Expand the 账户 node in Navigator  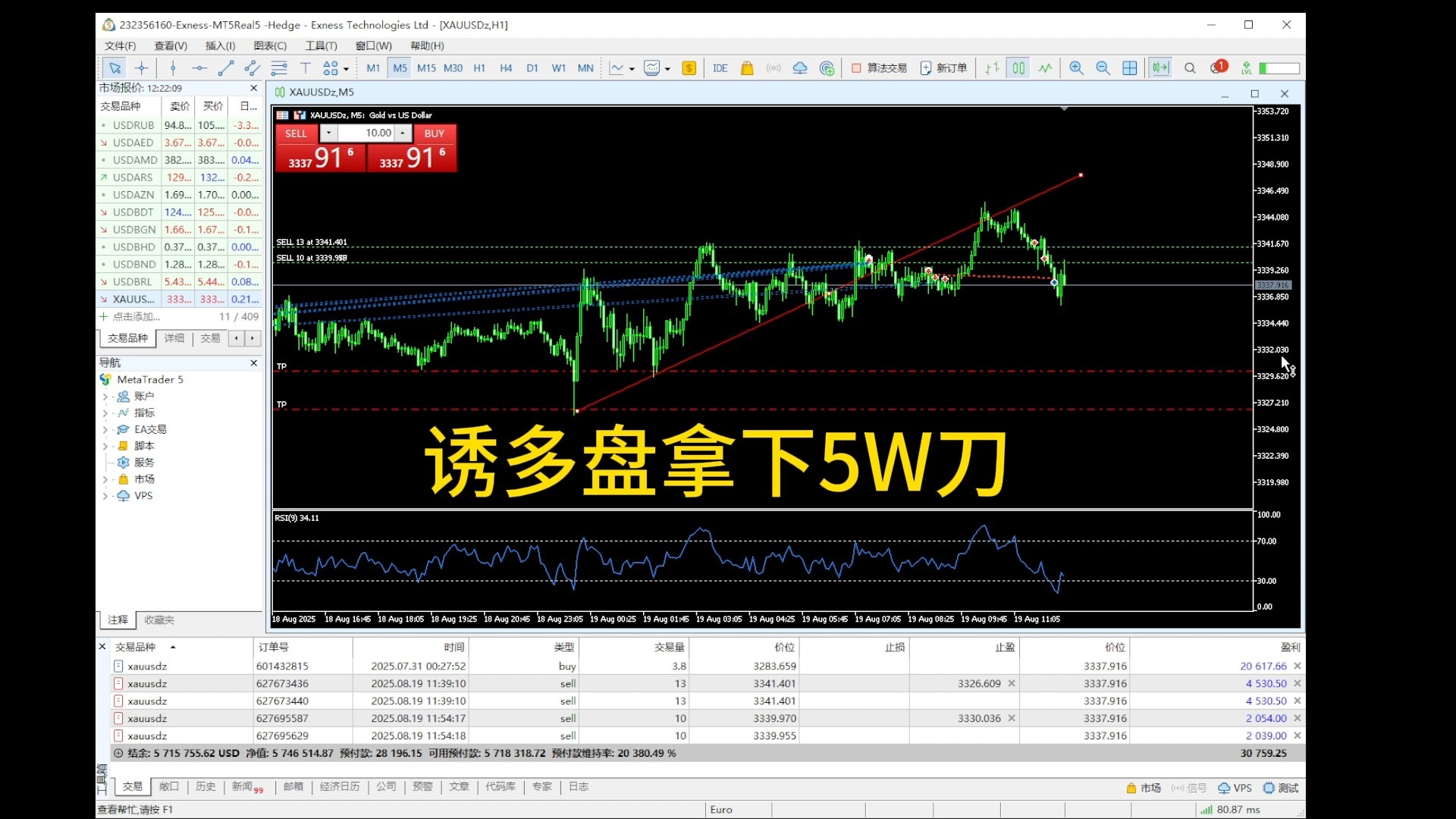pos(105,397)
